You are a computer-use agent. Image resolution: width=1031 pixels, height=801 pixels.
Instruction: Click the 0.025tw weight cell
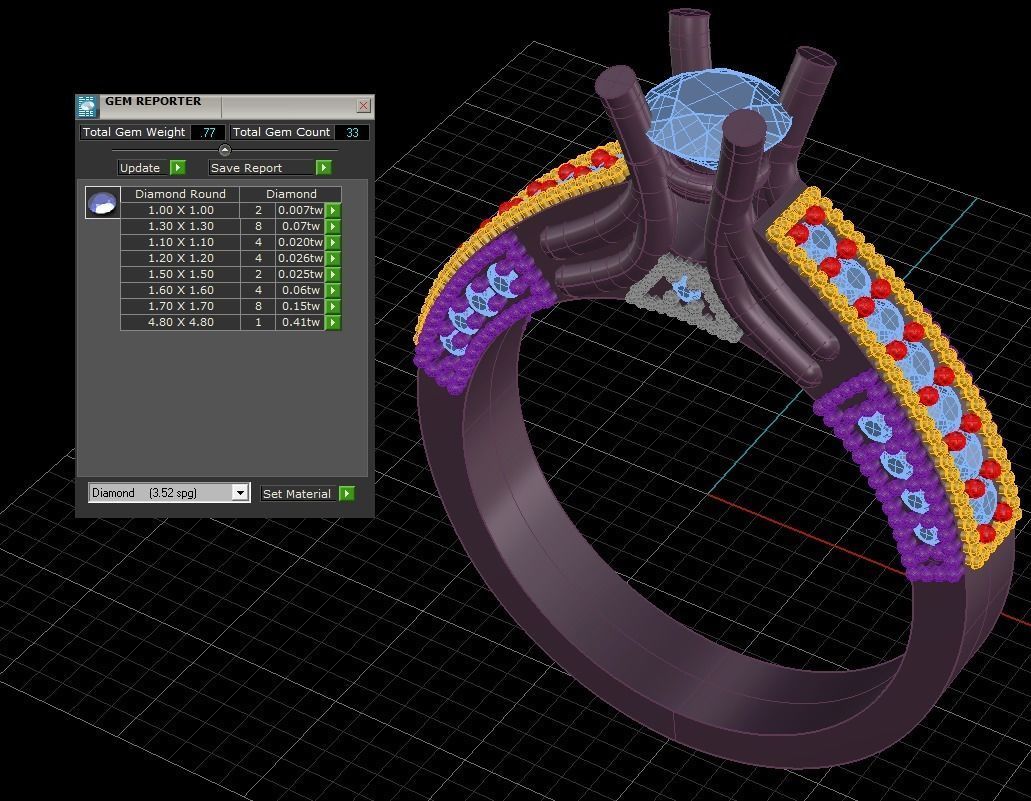coord(300,274)
